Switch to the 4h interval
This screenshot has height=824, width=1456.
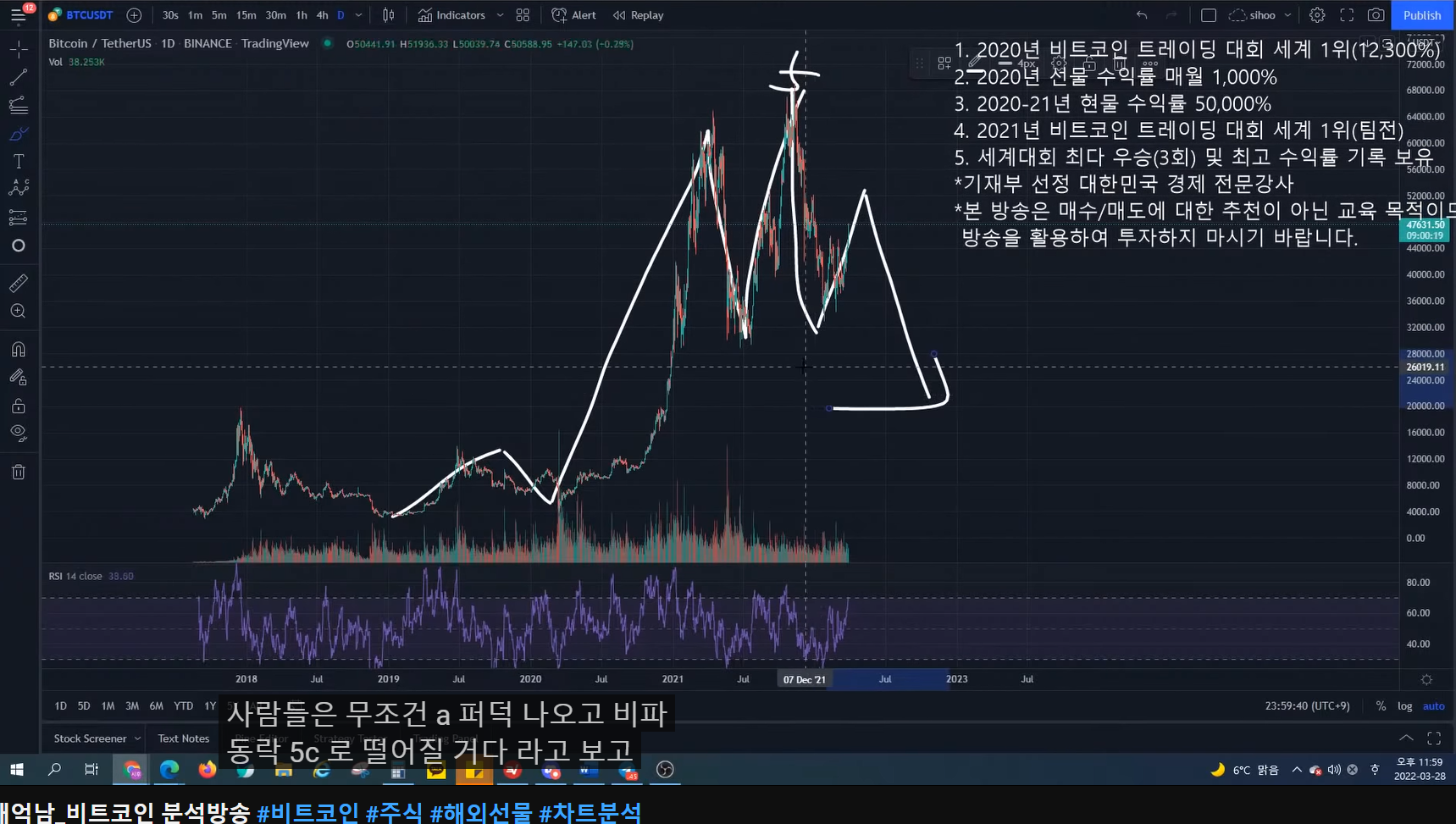(322, 15)
